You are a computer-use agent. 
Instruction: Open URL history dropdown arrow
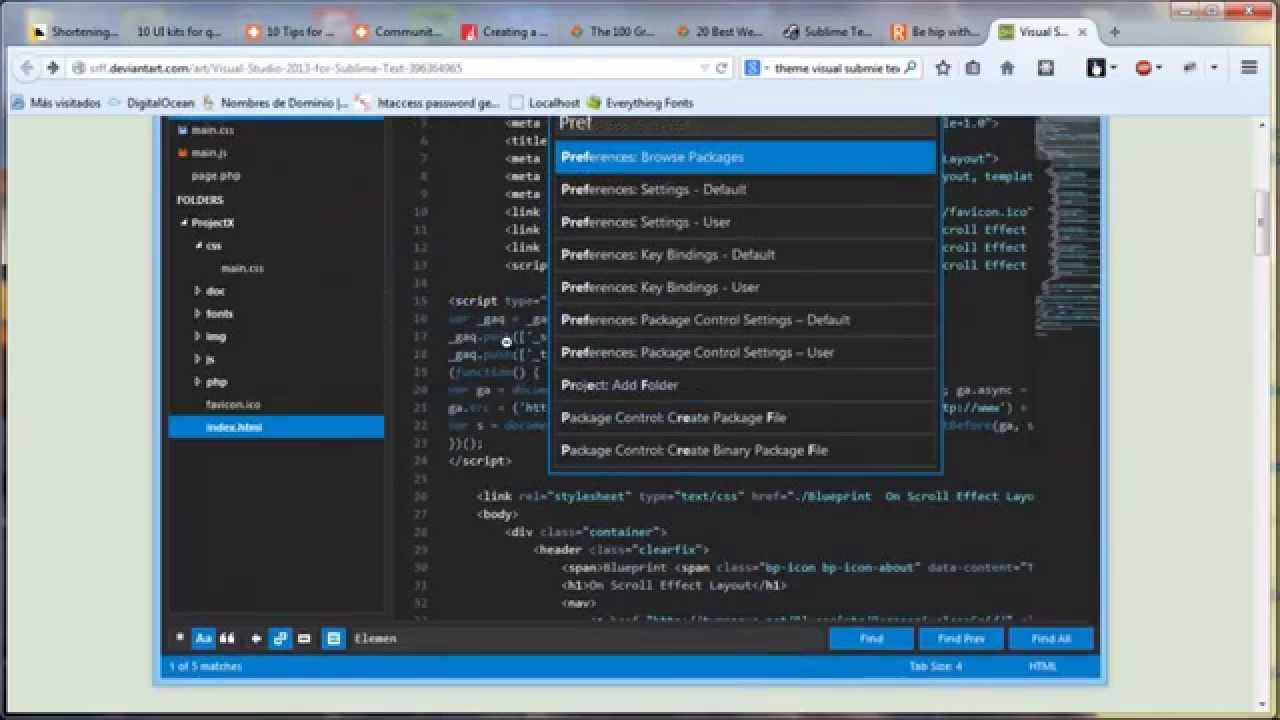pos(704,68)
